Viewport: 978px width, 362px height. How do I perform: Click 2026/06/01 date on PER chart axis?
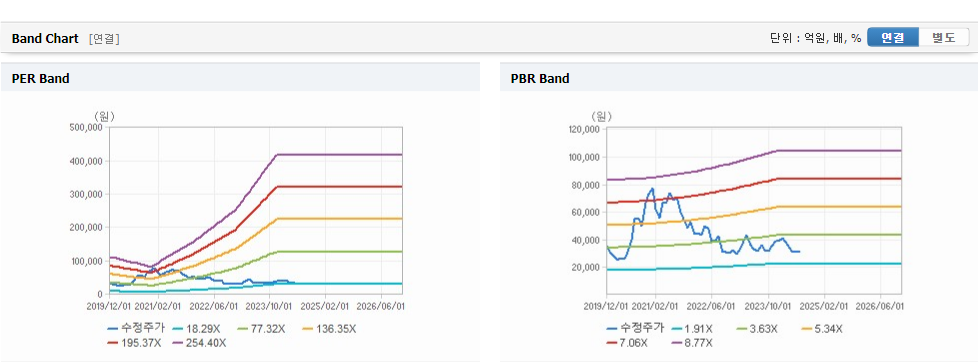[381, 306]
